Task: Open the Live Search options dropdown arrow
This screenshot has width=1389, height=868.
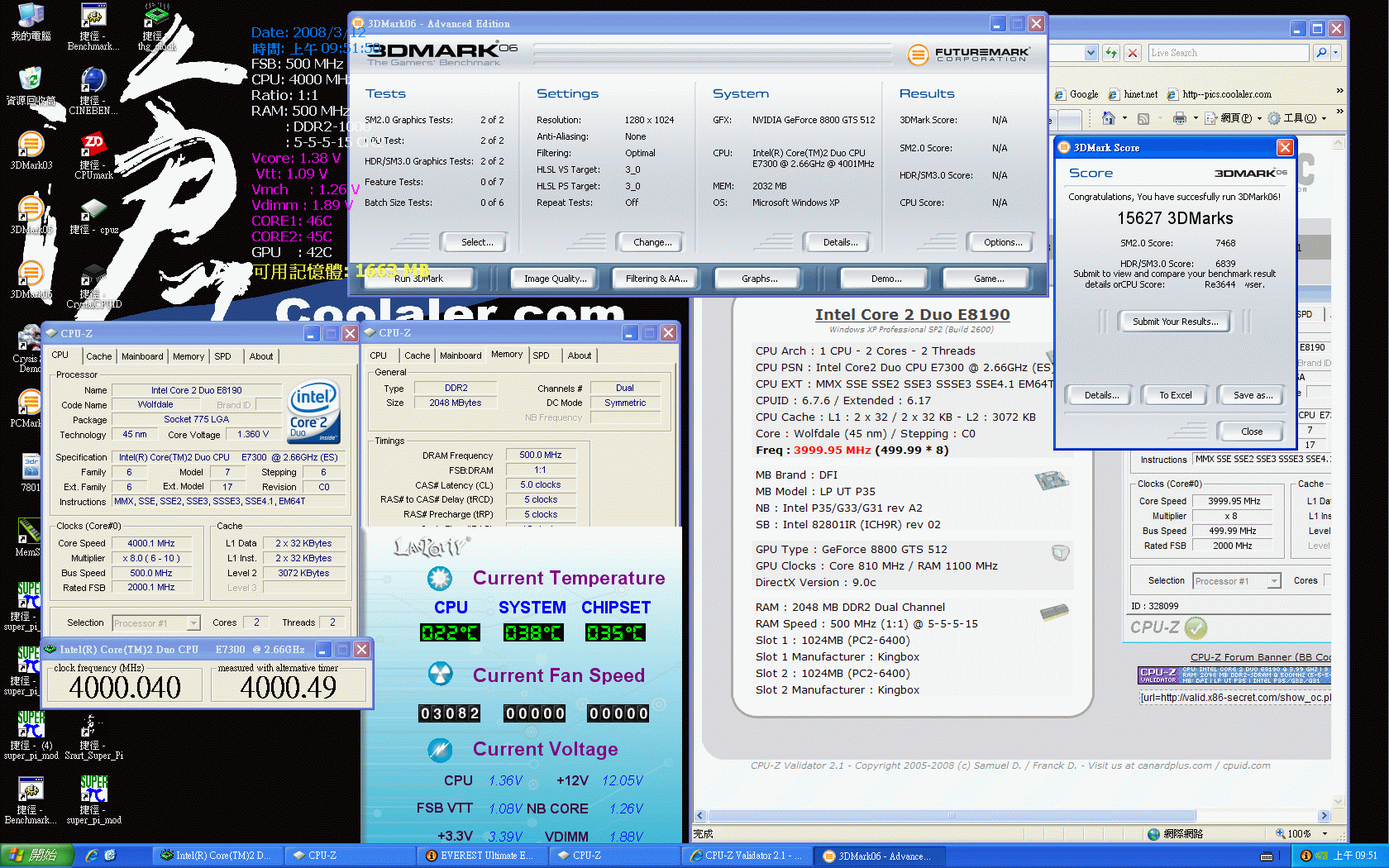Action: click(1336, 53)
